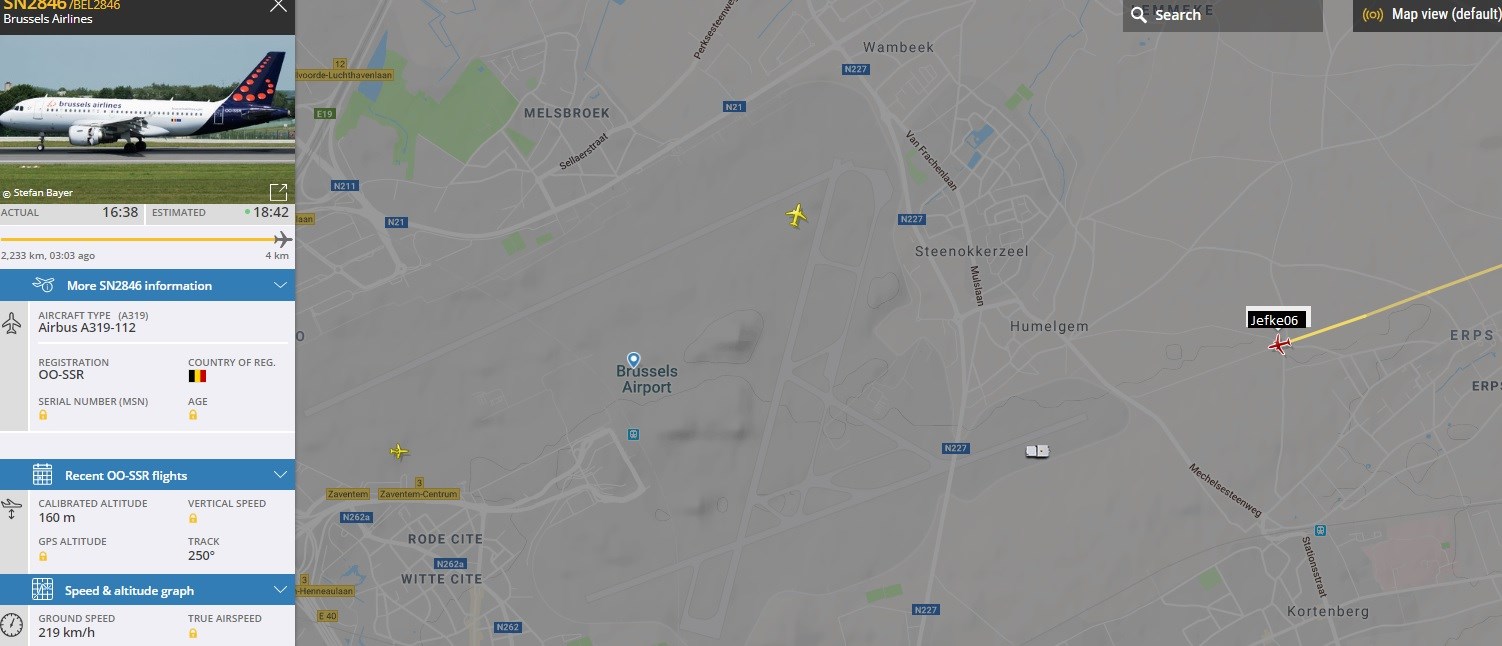Close the SN2846 flight details panel
The height and width of the screenshot is (646, 1502).
click(x=279, y=6)
